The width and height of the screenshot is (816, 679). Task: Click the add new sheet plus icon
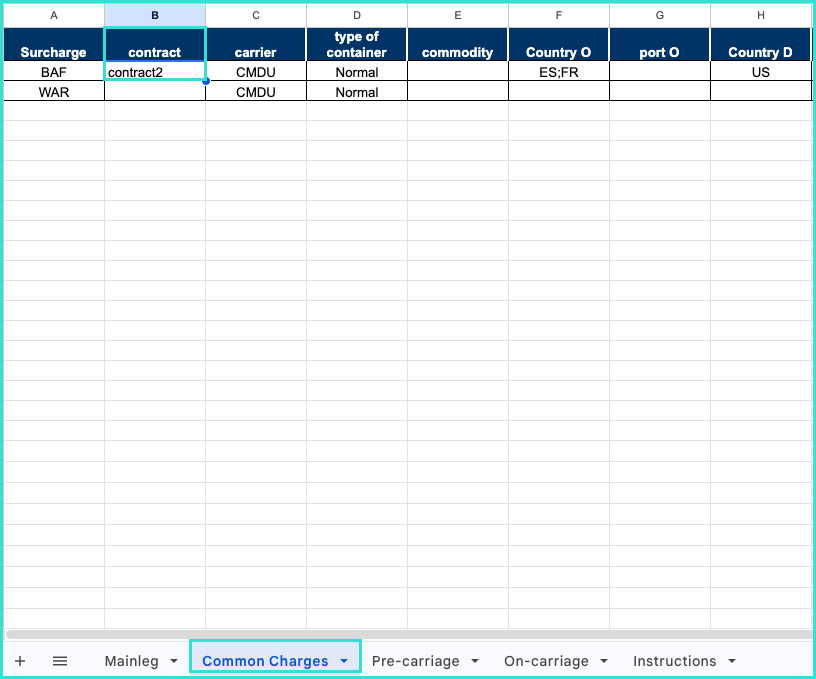[20, 661]
